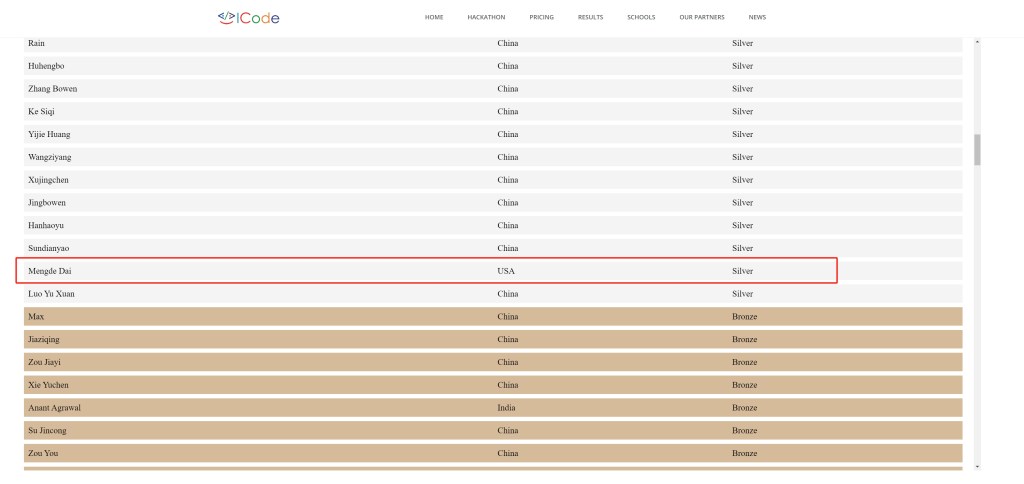1024x484 pixels.
Task: Click the vertical scrollbar thumb
Action: coord(977,150)
